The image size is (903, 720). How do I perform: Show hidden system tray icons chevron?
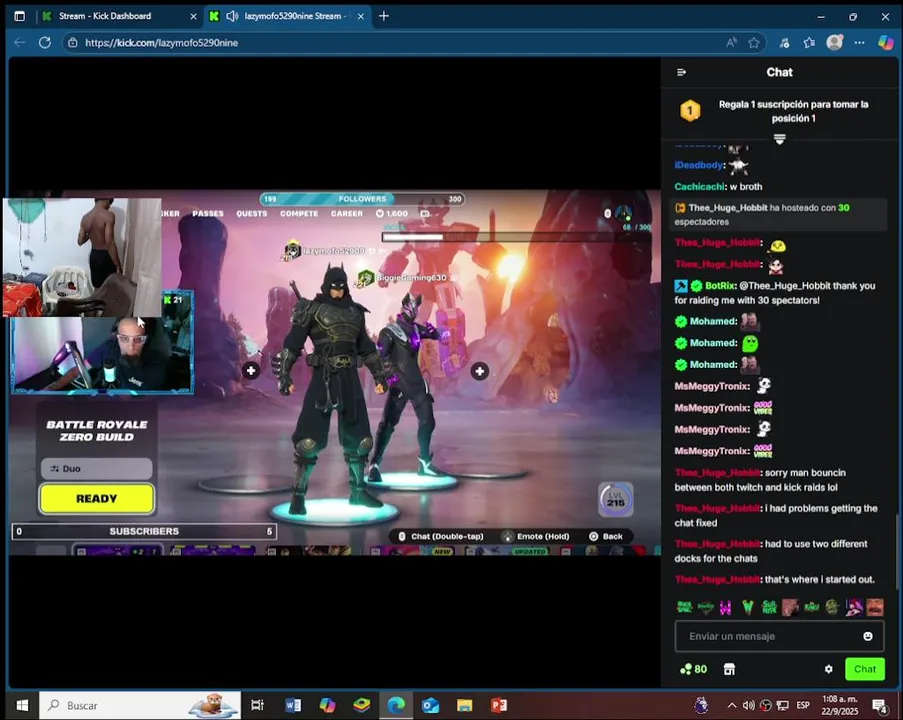point(731,705)
